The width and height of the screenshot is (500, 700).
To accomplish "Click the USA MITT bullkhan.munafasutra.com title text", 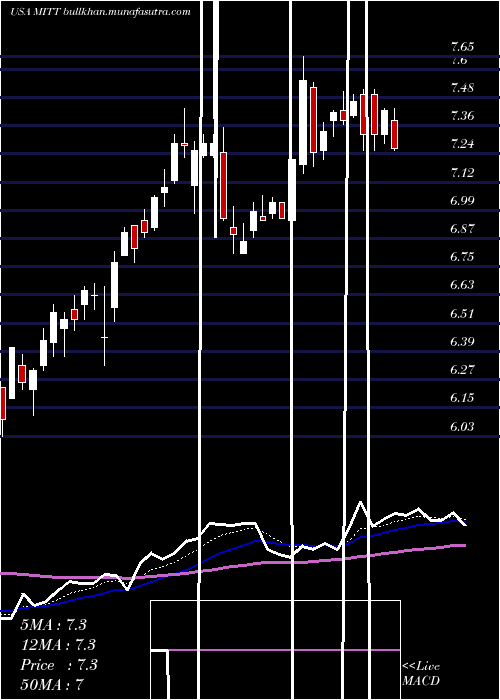I will tap(101, 11).
